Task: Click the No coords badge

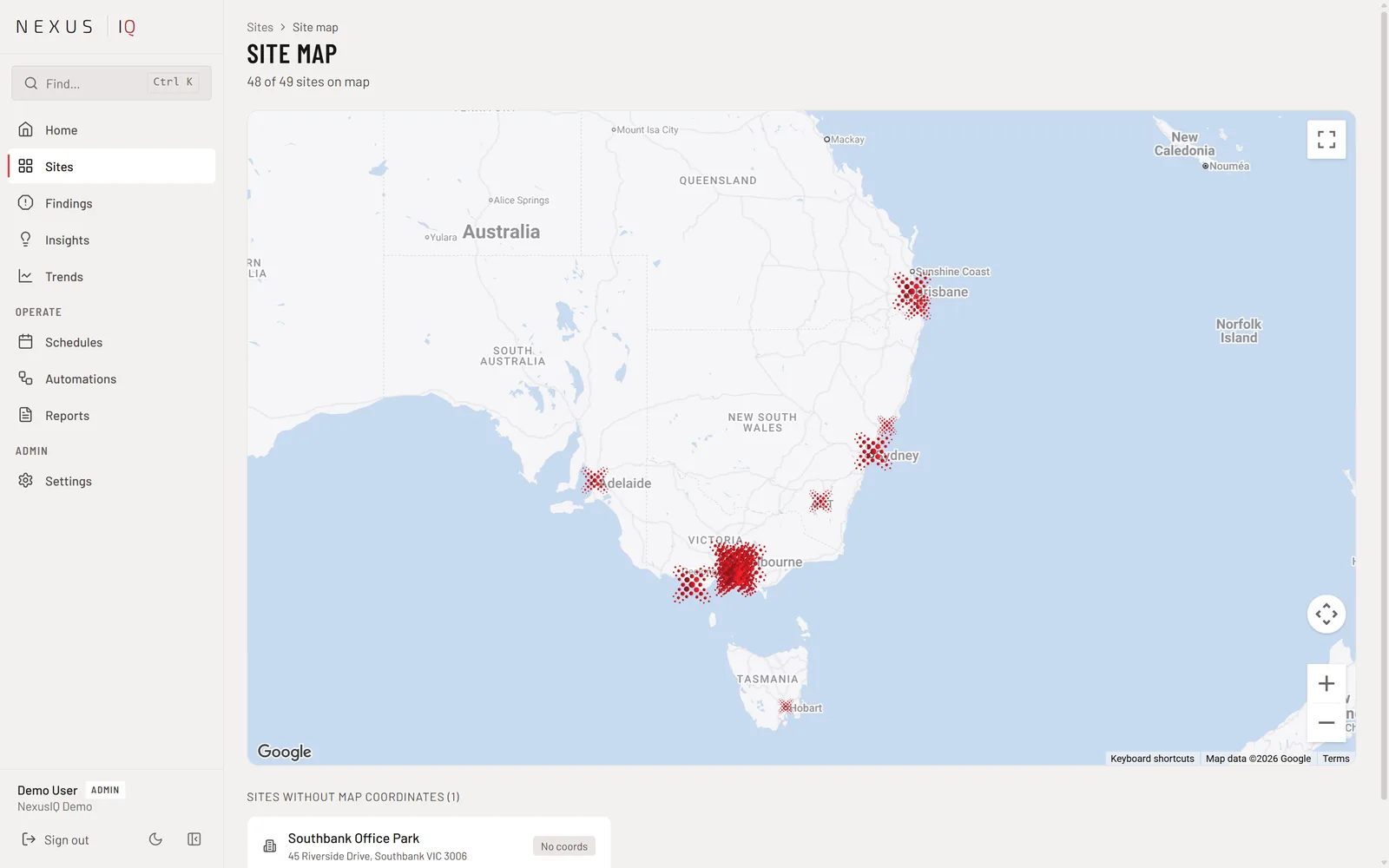Action: coord(564,846)
